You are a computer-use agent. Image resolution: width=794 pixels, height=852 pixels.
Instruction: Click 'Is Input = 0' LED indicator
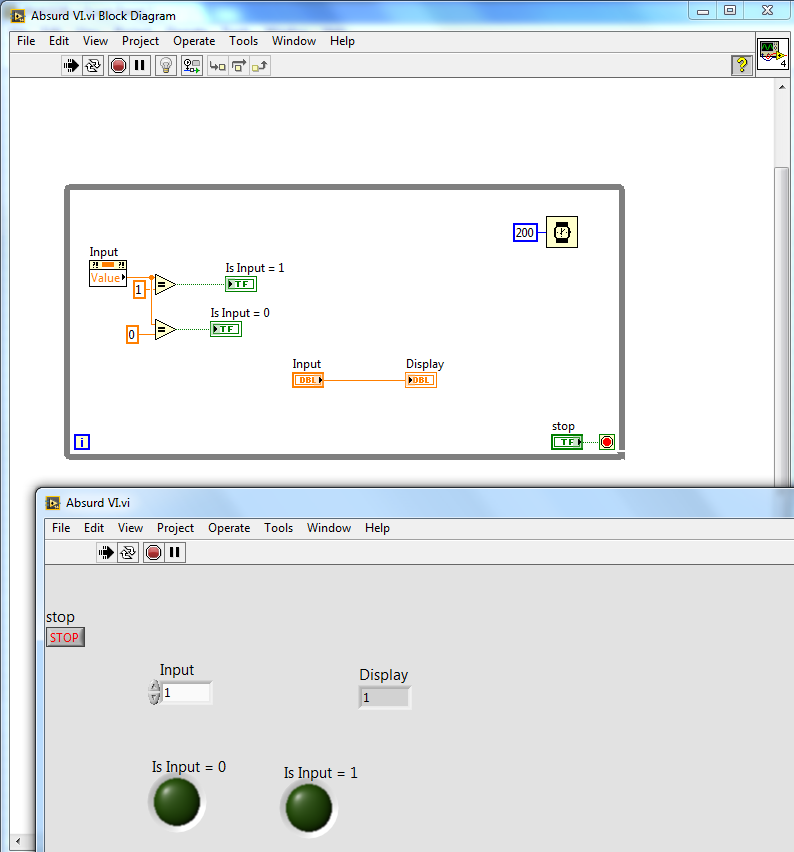177,802
